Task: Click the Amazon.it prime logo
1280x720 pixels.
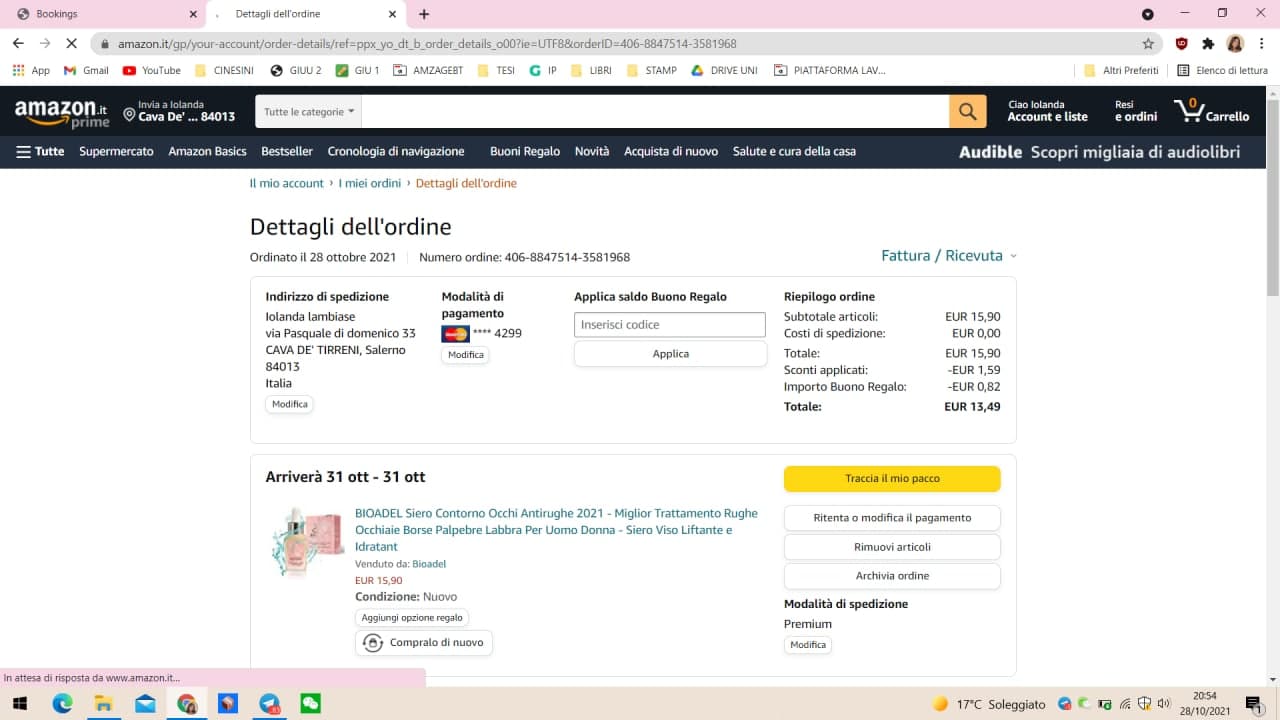Action: click(x=61, y=112)
